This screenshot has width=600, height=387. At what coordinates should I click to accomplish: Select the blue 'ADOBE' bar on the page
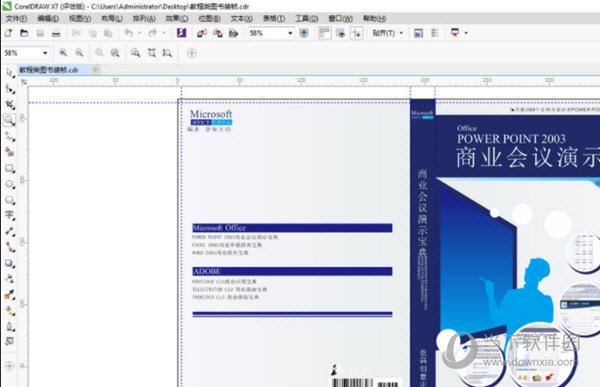pos(292,271)
